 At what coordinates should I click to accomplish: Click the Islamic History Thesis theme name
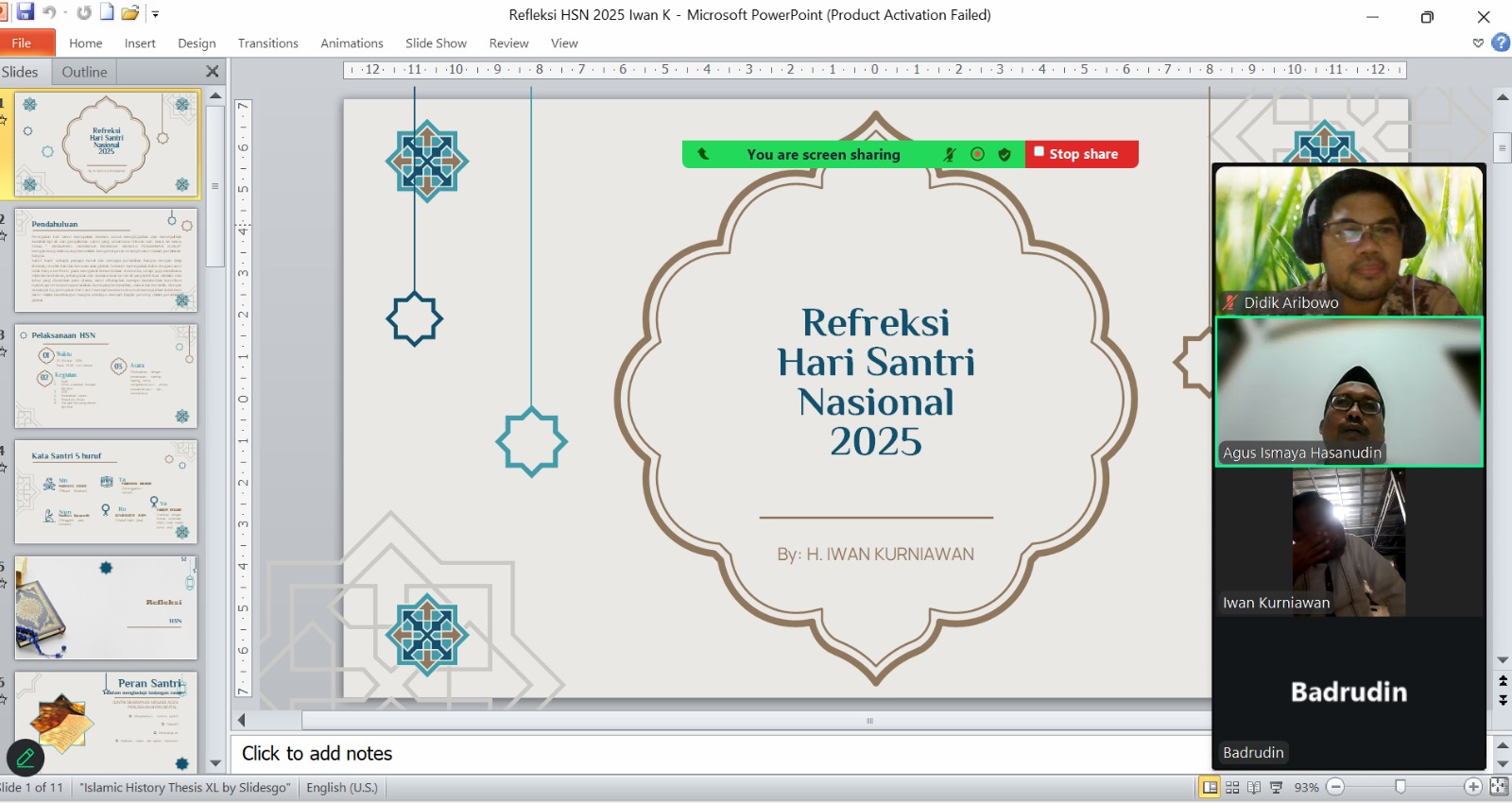(184, 787)
